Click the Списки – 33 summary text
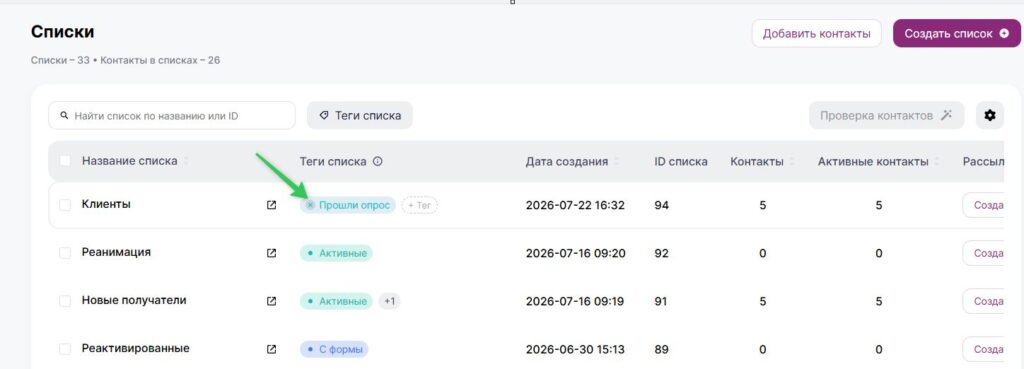 tap(59, 60)
